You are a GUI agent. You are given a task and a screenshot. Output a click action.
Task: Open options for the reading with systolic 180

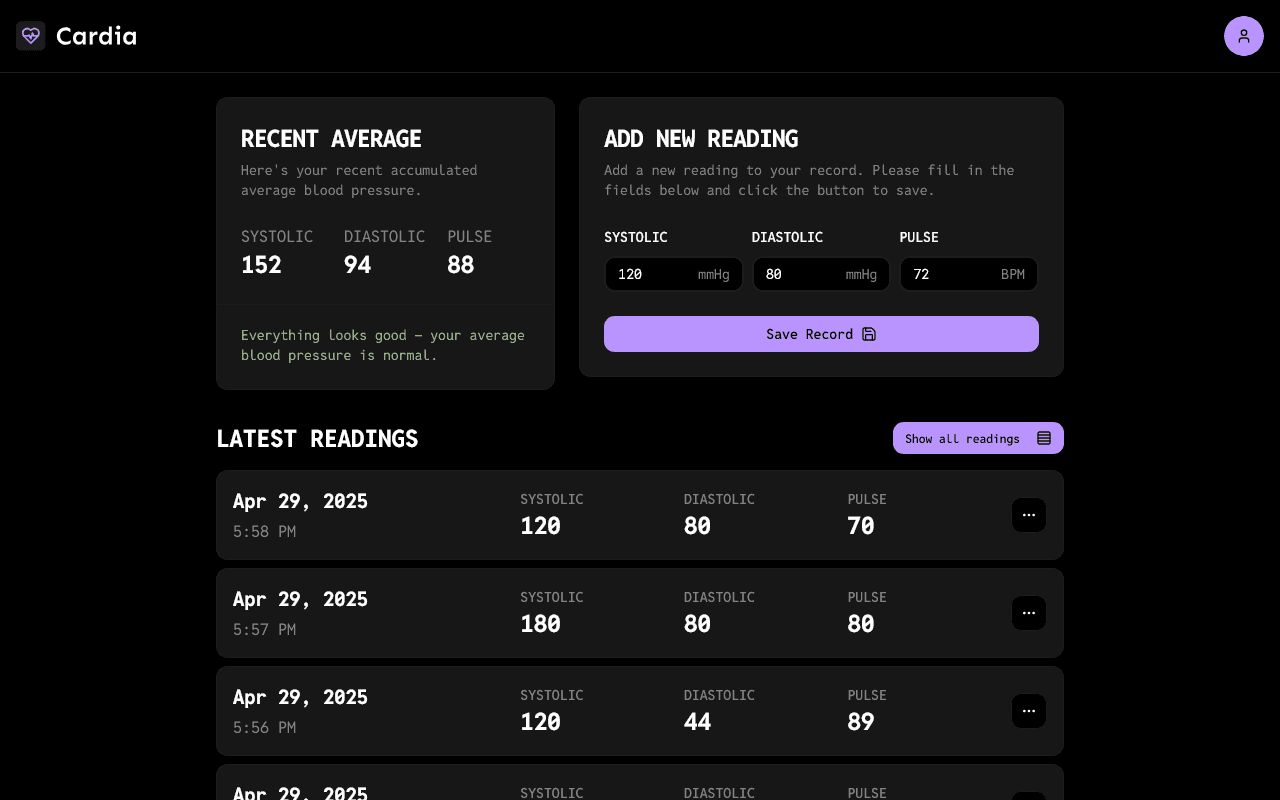[1029, 612]
